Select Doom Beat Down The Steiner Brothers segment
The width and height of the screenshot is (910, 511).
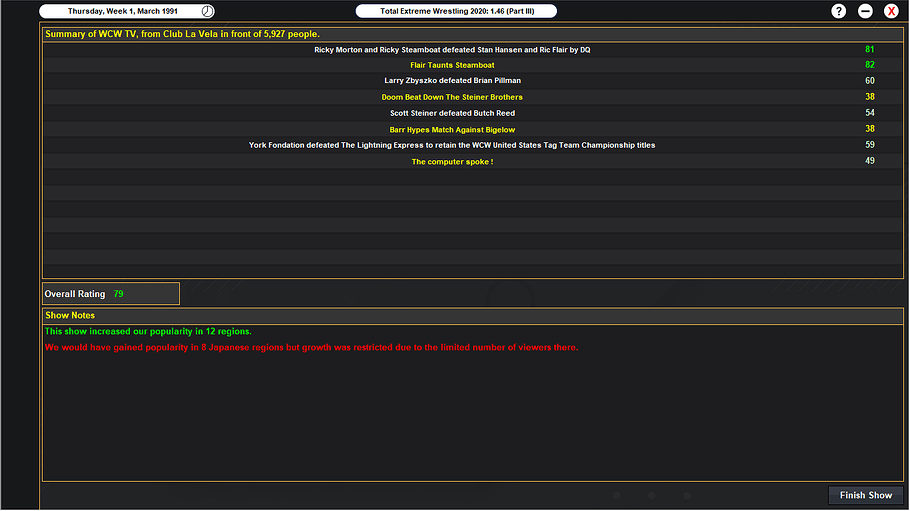click(x=472, y=97)
